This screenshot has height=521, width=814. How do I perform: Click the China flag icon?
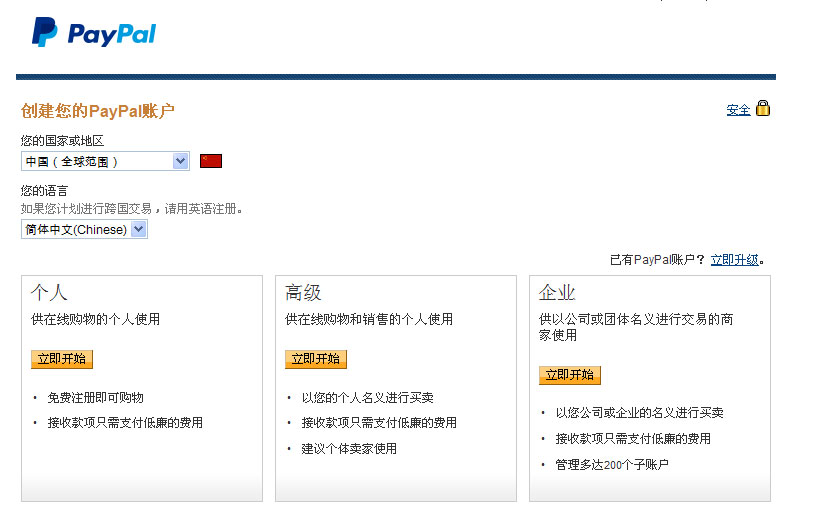pos(211,161)
